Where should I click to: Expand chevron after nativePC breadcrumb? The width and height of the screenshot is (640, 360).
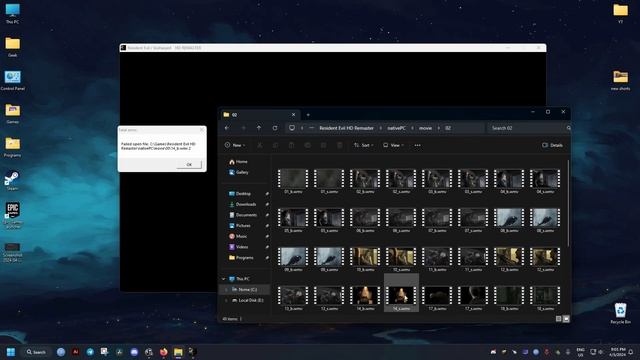412,128
